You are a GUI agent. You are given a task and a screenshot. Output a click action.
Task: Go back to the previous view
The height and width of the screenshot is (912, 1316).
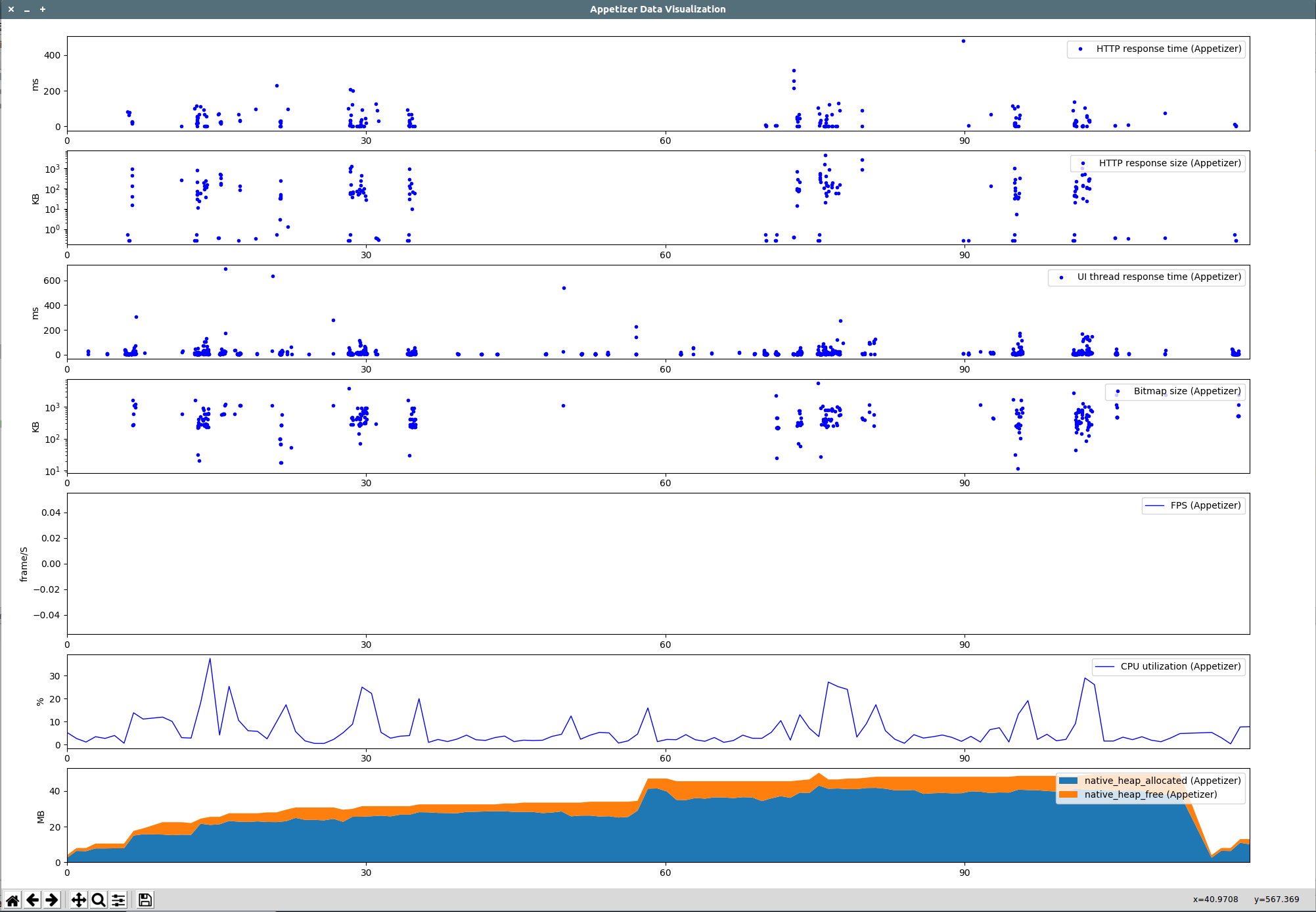(32, 900)
